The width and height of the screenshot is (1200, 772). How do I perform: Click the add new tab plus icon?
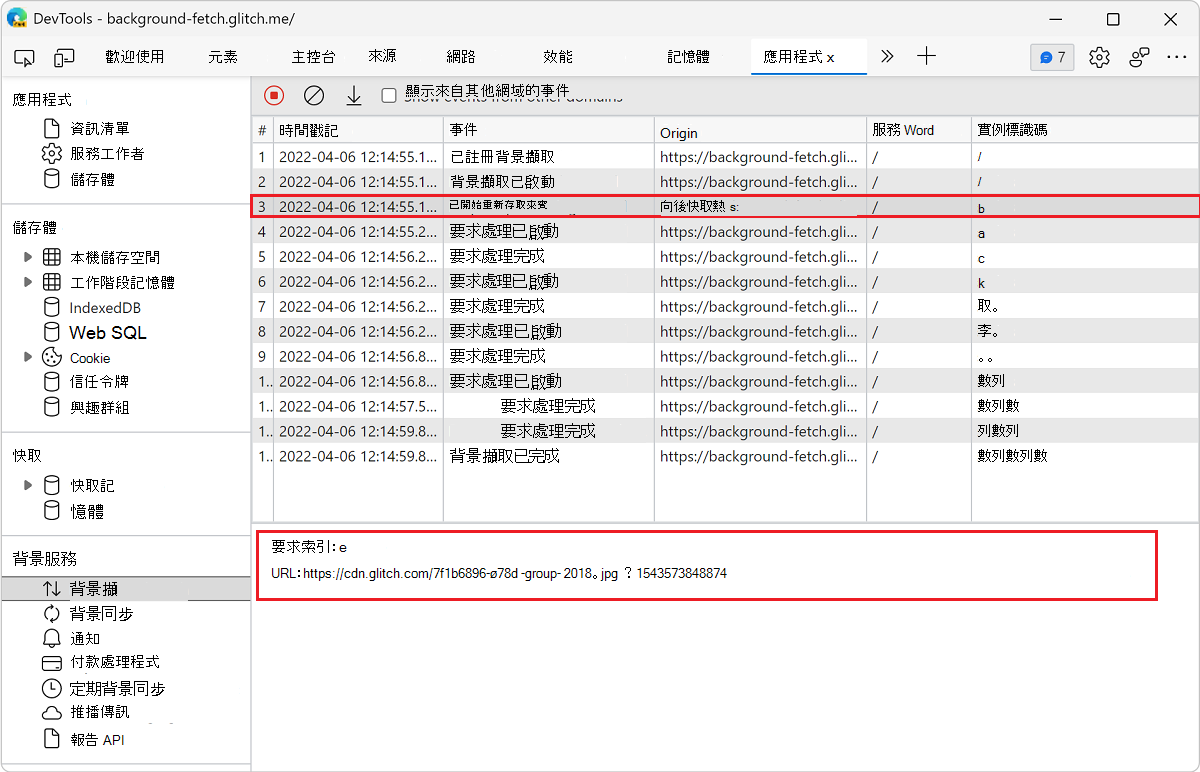point(926,57)
